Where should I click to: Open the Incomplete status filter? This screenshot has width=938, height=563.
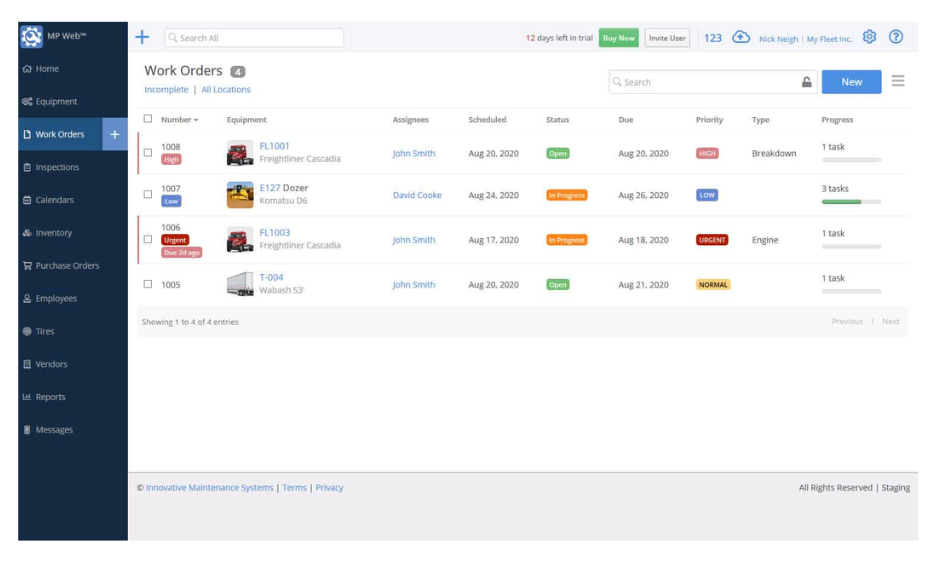click(x=166, y=90)
